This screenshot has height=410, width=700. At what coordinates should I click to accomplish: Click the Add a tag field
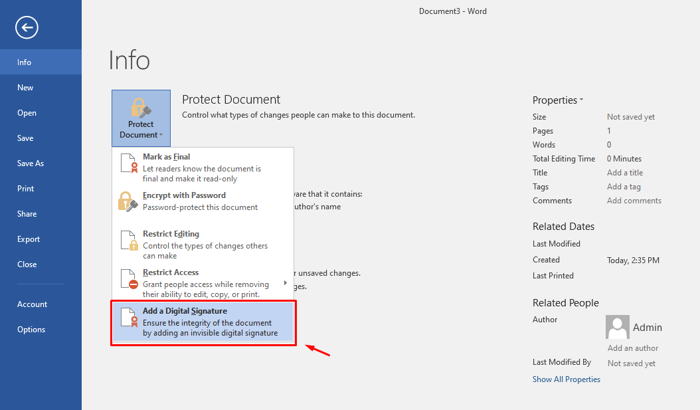(x=624, y=187)
